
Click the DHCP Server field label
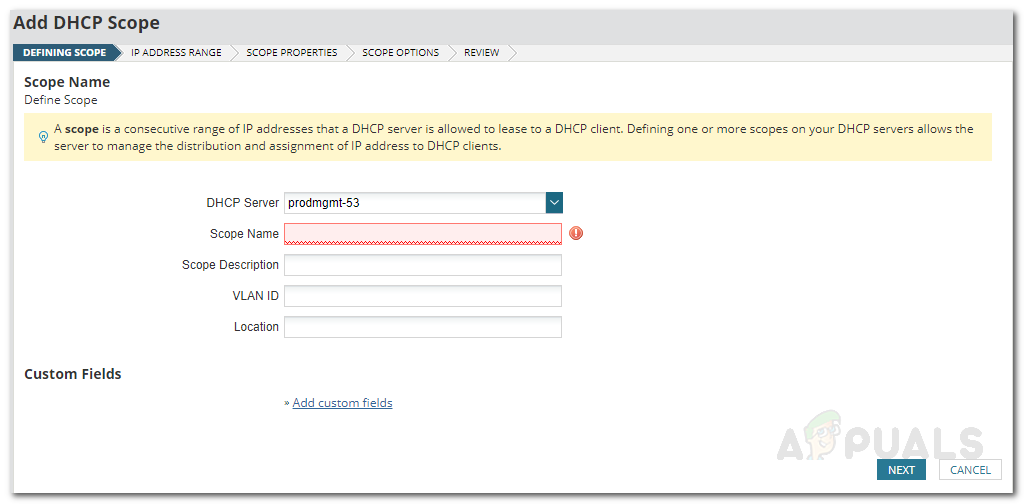pos(242,203)
